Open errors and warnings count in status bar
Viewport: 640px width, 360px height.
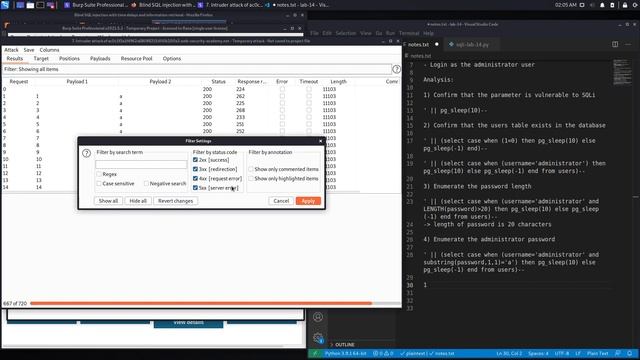[x=383, y=353]
